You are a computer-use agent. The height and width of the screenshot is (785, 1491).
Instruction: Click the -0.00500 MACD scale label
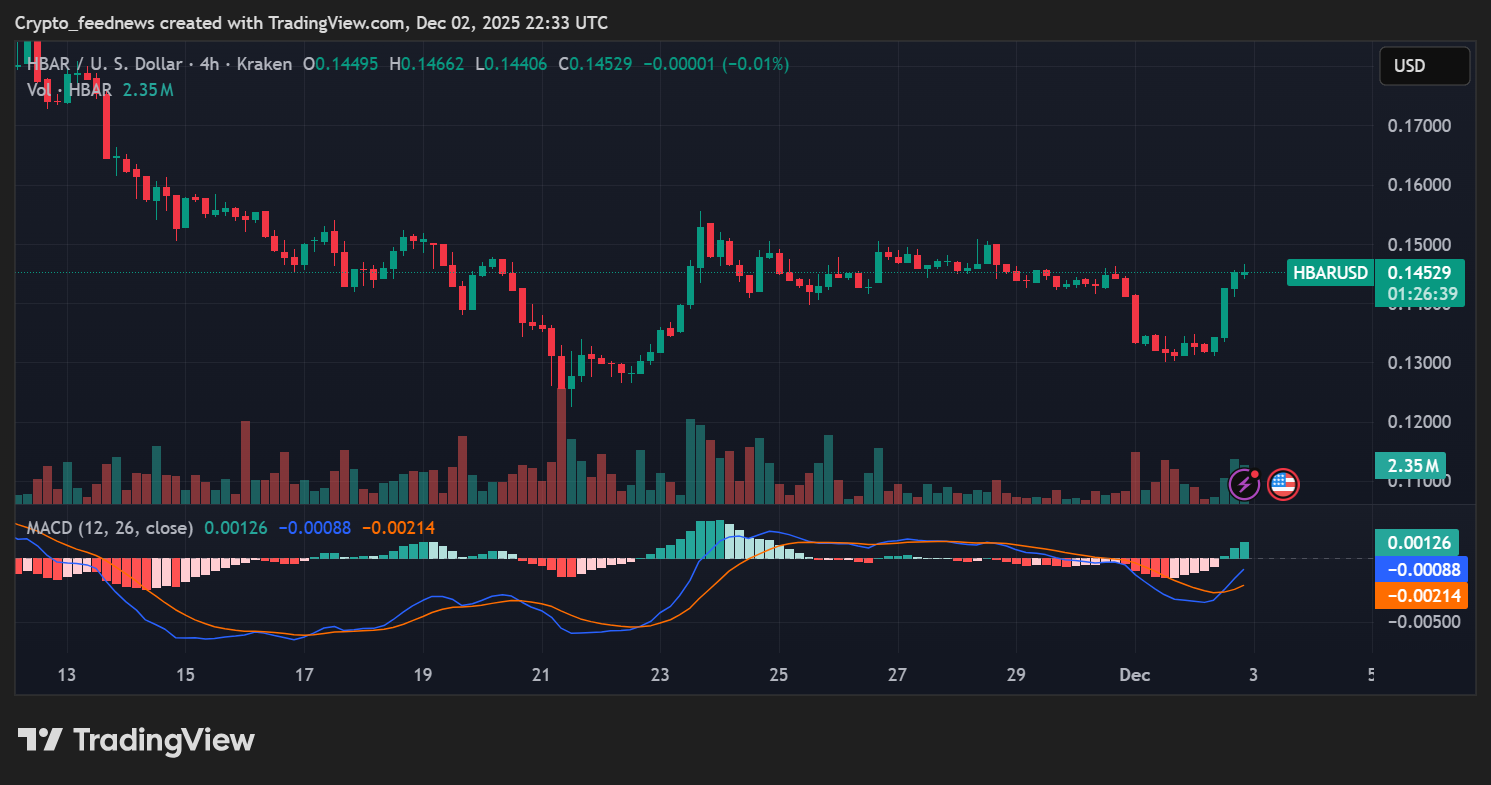(x=1419, y=621)
